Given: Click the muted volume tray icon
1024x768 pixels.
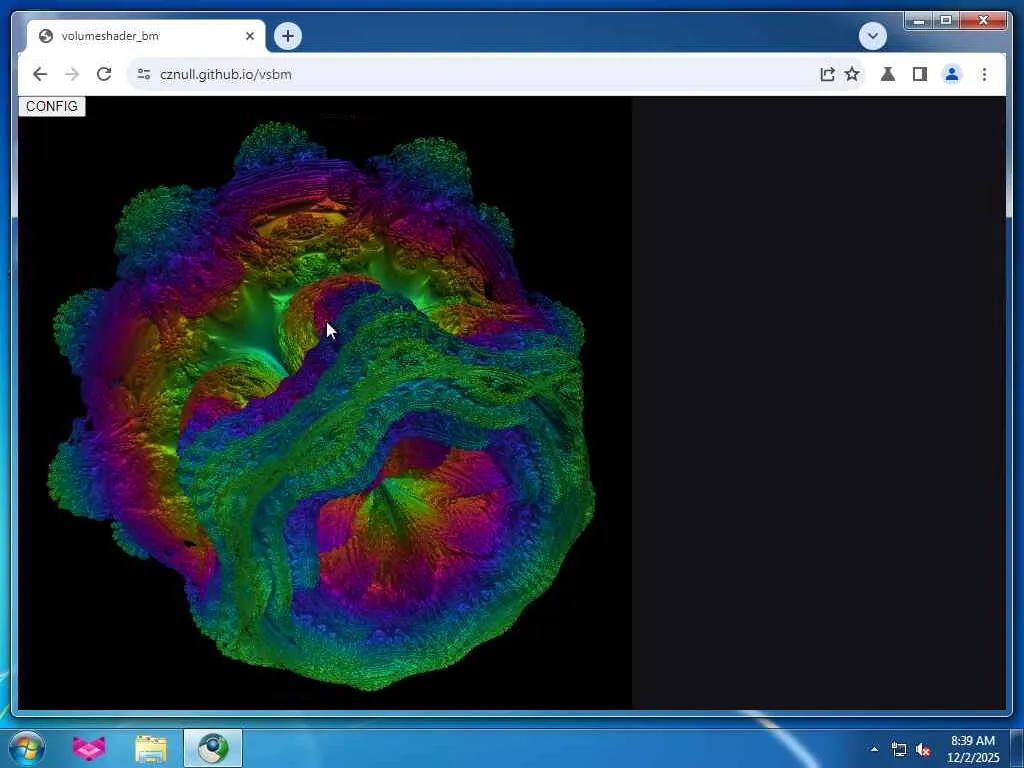Looking at the screenshot, I should pos(923,750).
